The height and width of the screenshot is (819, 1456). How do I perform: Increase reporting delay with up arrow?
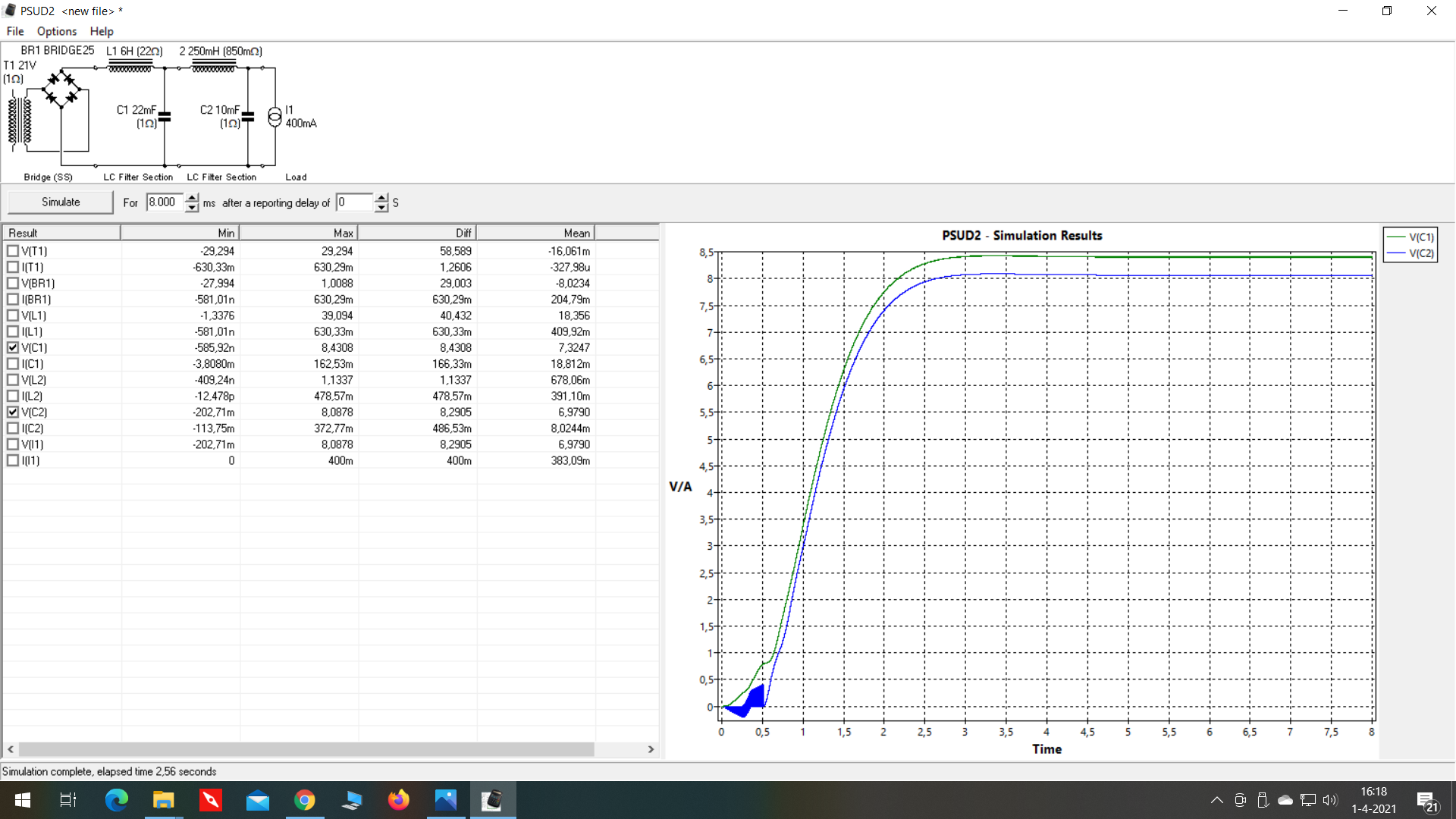click(381, 198)
